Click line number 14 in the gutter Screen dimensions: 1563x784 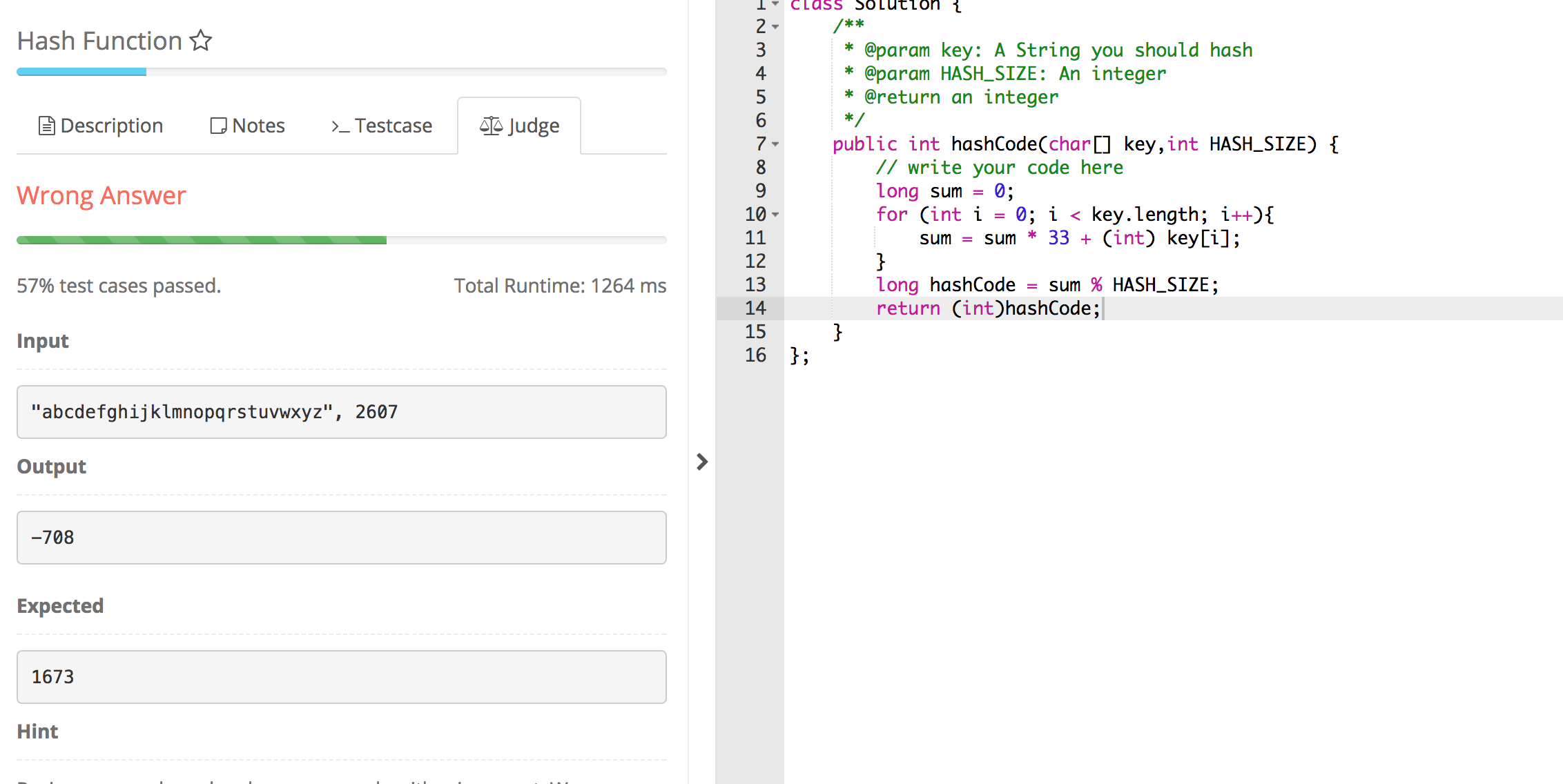[x=755, y=308]
